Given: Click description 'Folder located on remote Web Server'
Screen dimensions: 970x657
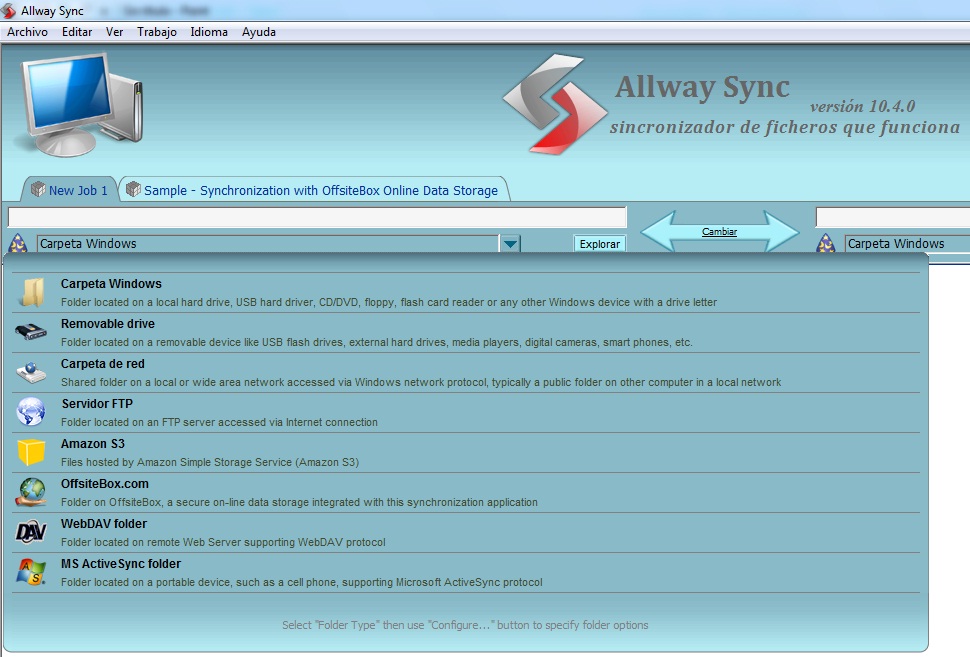Looking at the screenshot, I should click(x=223, y=543).
